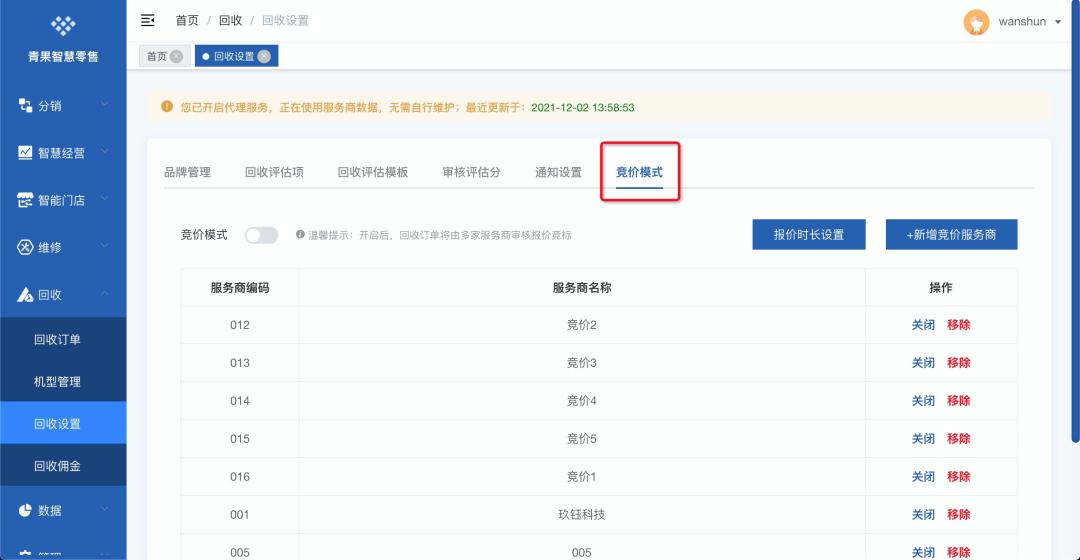Click the info icon beside 温馨提示
This screenshot has height=560, width=1080.
pos(300,234)
